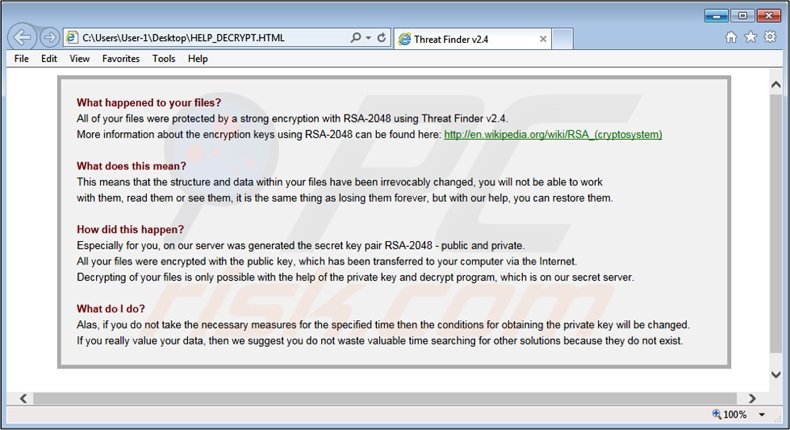The image size is (790, 430).
Task: Maximize the browser window
Action: tap(742, 16)
